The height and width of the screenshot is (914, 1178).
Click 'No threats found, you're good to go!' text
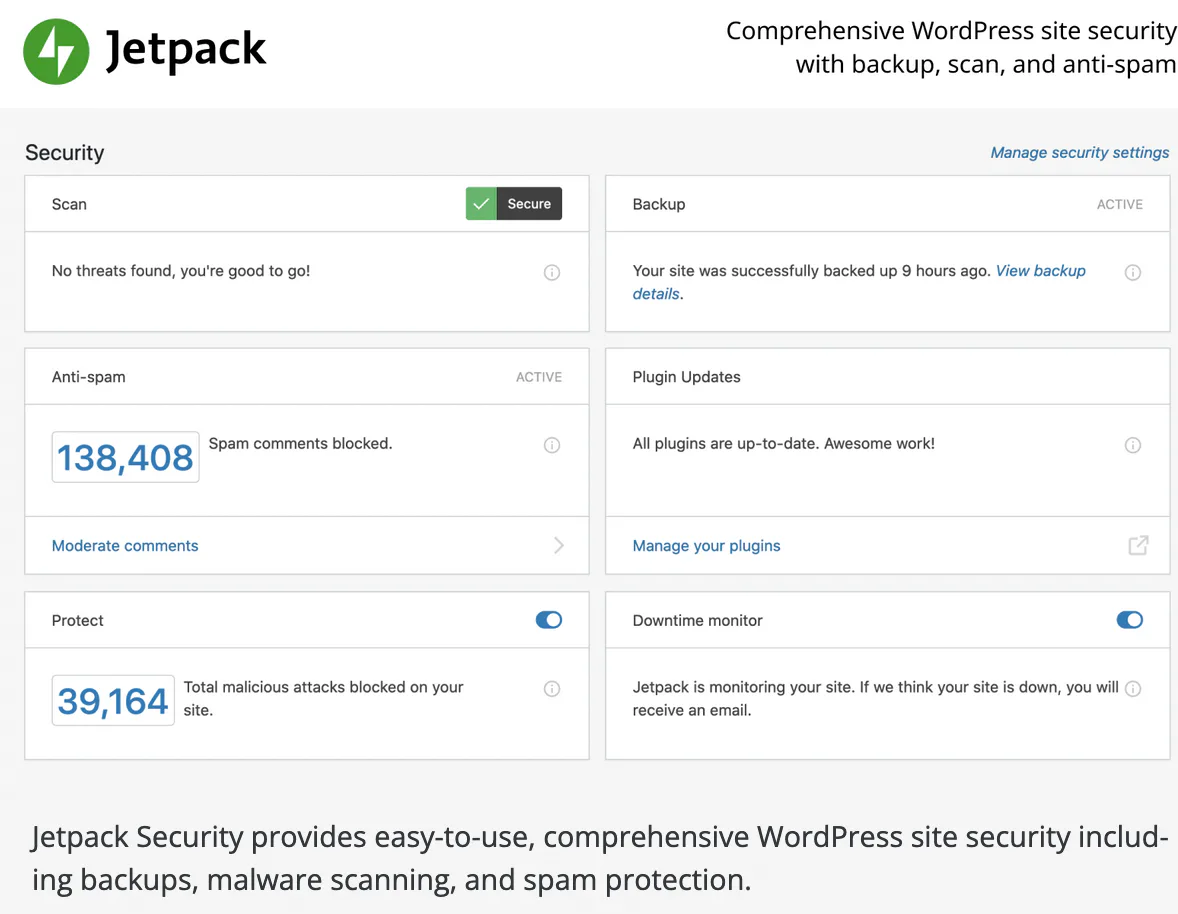click(x=181, y=271)
